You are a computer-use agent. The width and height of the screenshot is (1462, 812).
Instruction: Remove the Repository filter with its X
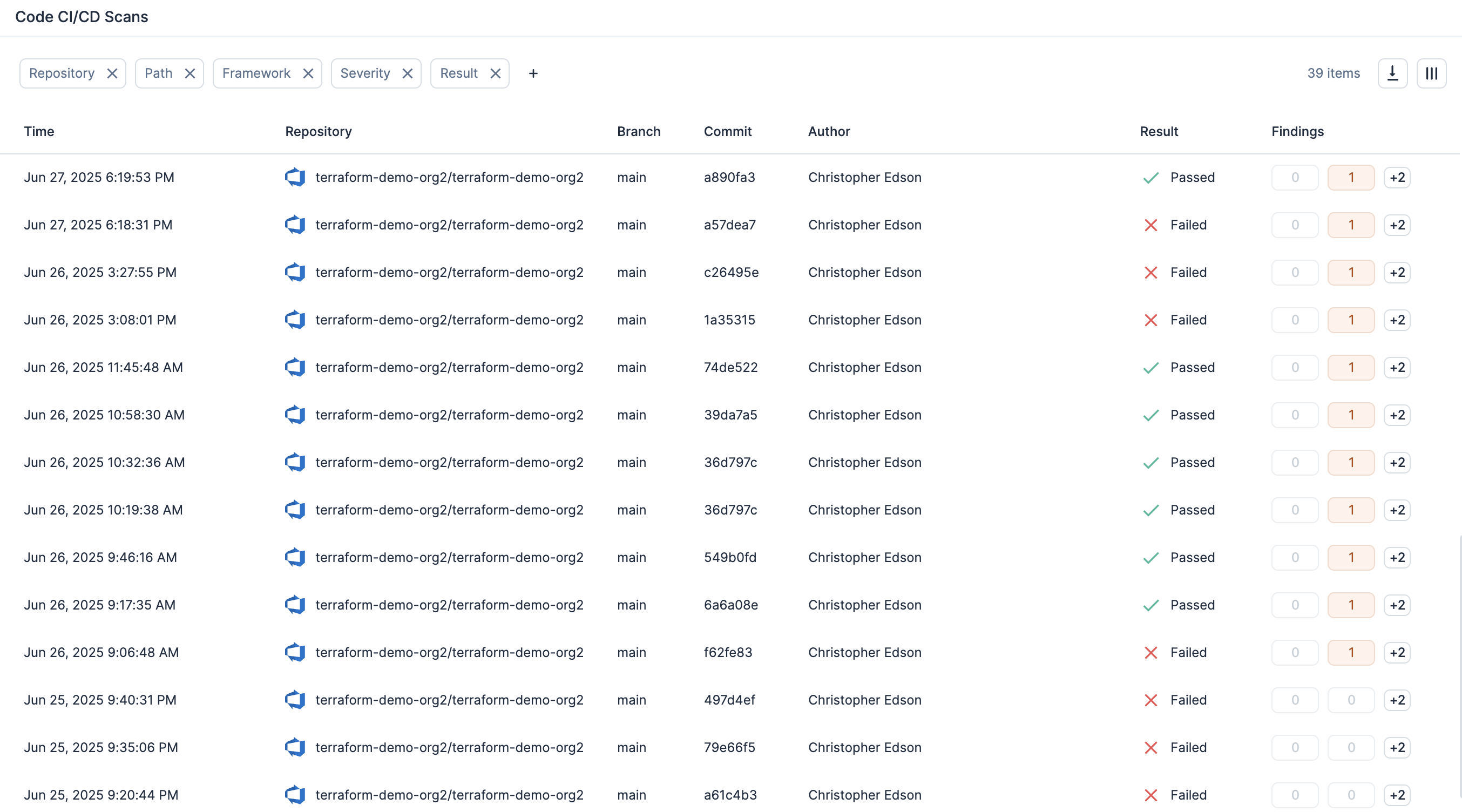tap(112, 73)
